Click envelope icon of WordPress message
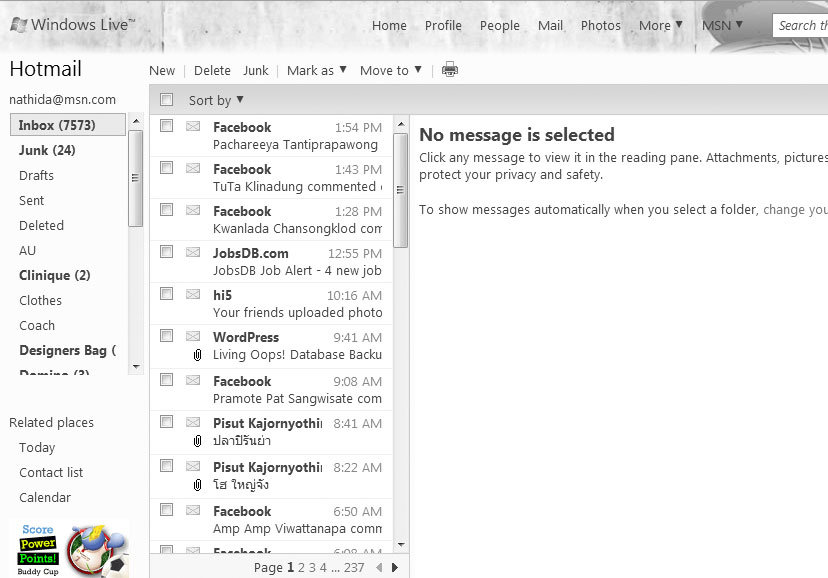The width and height of the screenshot is (828, 578). click(x=193, y=336)
